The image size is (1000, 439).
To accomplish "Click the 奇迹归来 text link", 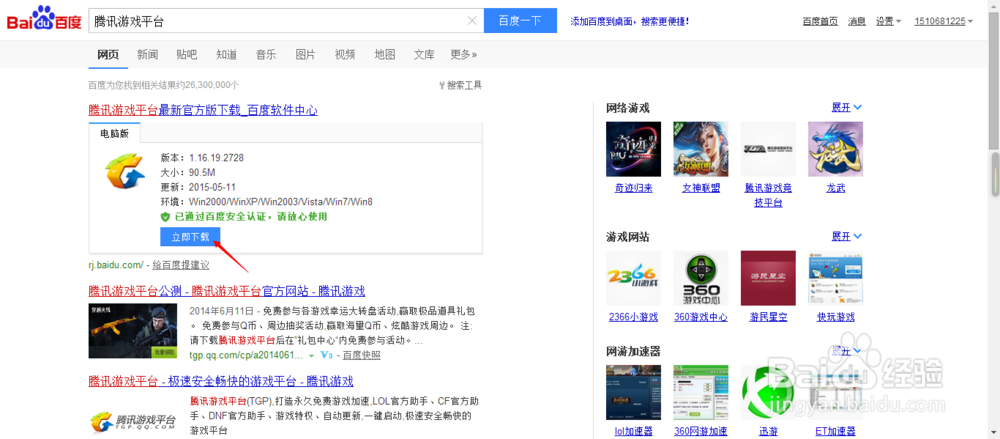I will pos(633,188).
